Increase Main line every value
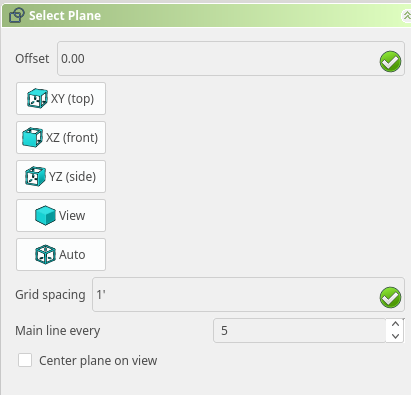This screenshot has width=411, height=395. tap(395, 324)
